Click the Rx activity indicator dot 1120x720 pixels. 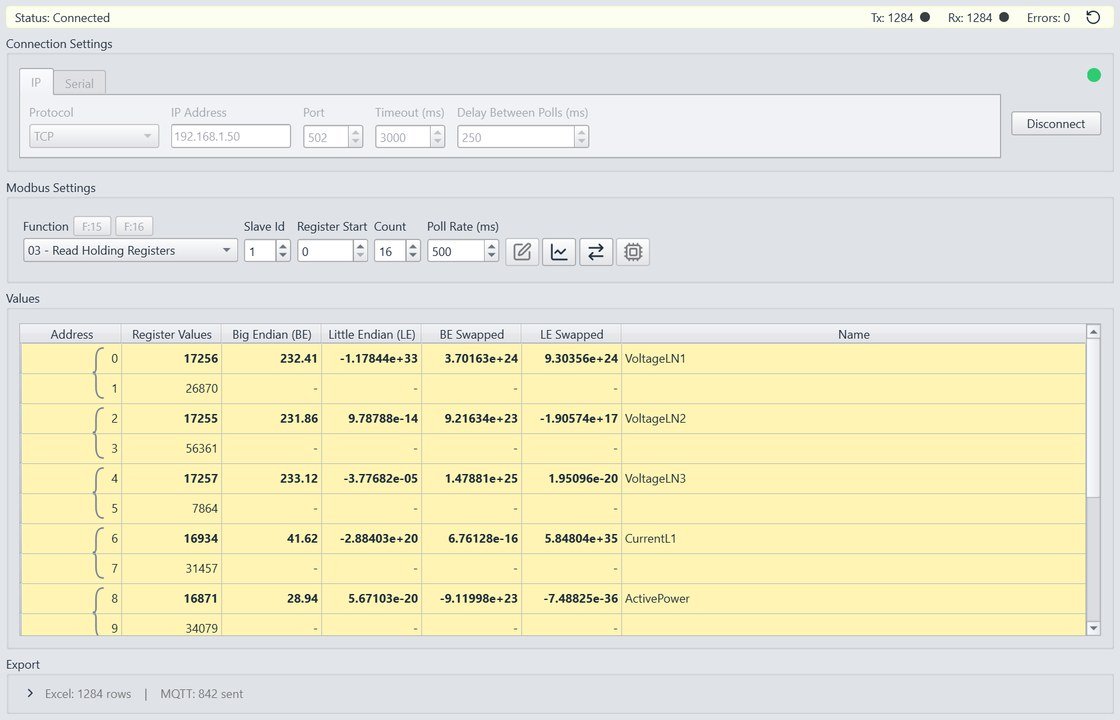(x=1004, y=17)
